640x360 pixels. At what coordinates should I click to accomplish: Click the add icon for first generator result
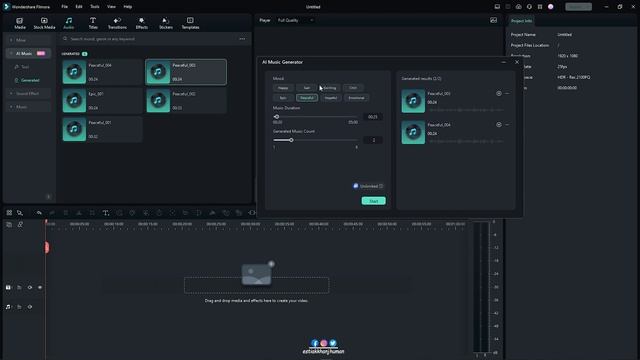499,93
